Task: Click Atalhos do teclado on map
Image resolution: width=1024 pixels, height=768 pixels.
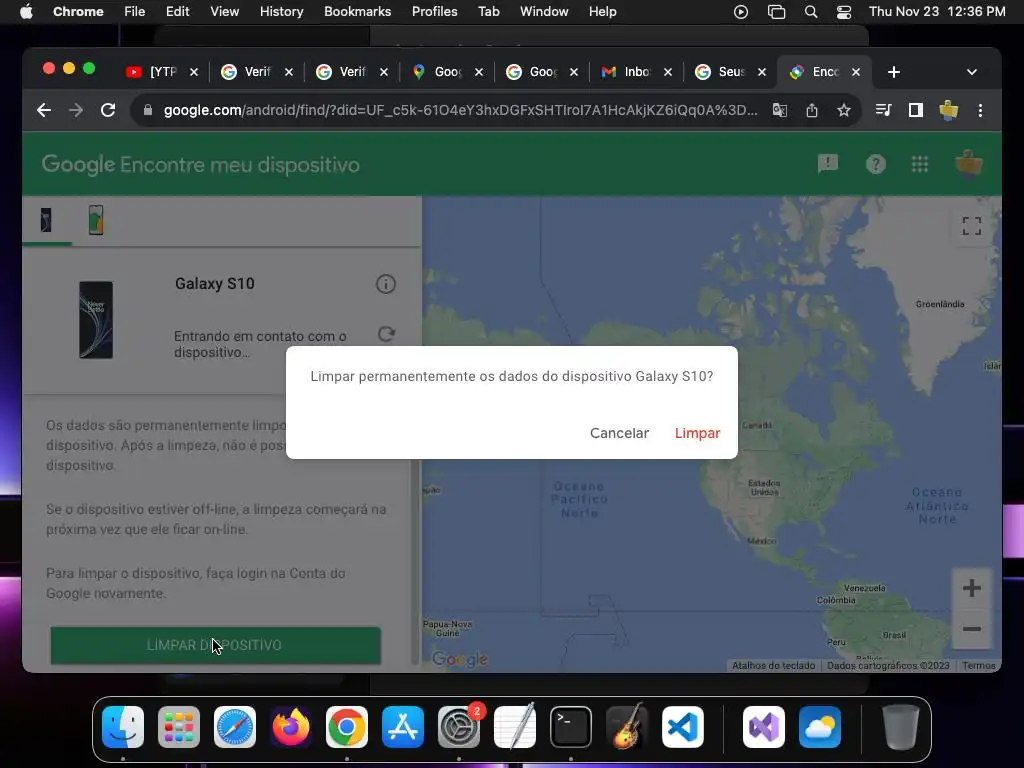Action: click(x=773, y=665)
